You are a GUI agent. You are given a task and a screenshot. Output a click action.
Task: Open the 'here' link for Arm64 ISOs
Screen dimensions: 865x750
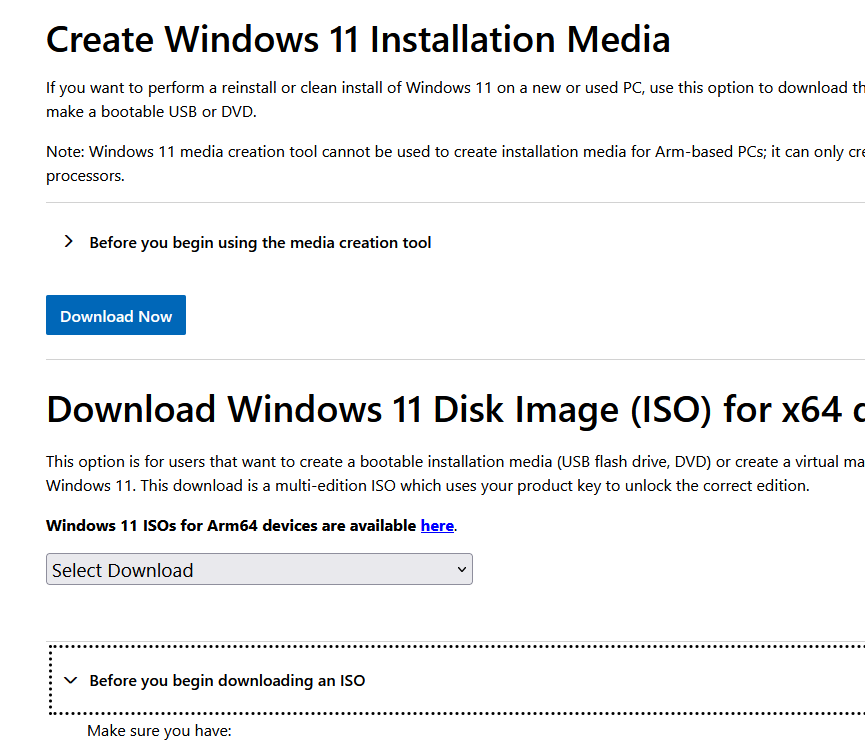pyautogui.click(x=437, y=525)
